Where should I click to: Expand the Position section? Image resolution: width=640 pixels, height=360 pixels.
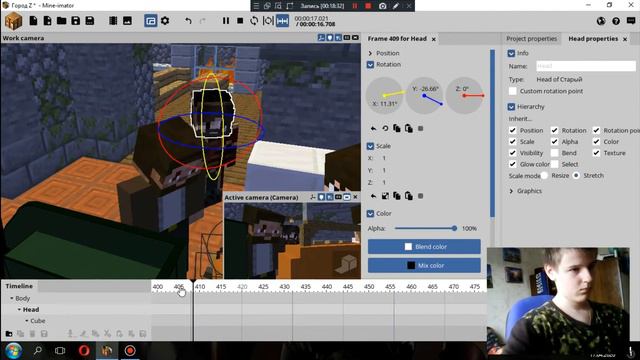[x=370, y=53]
